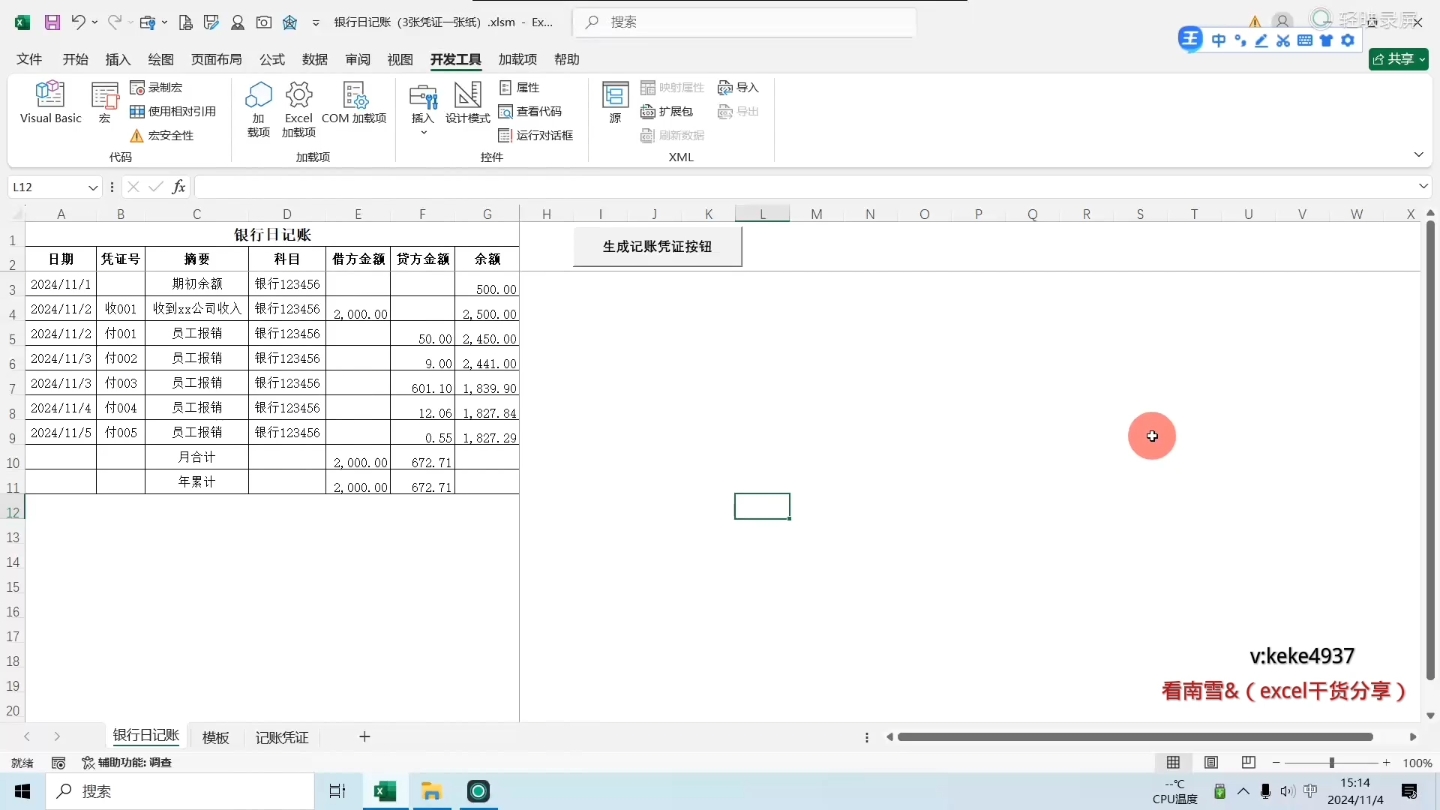
Task: Select the 收到xx公司收入 summary cell
Action: [197, 309]
